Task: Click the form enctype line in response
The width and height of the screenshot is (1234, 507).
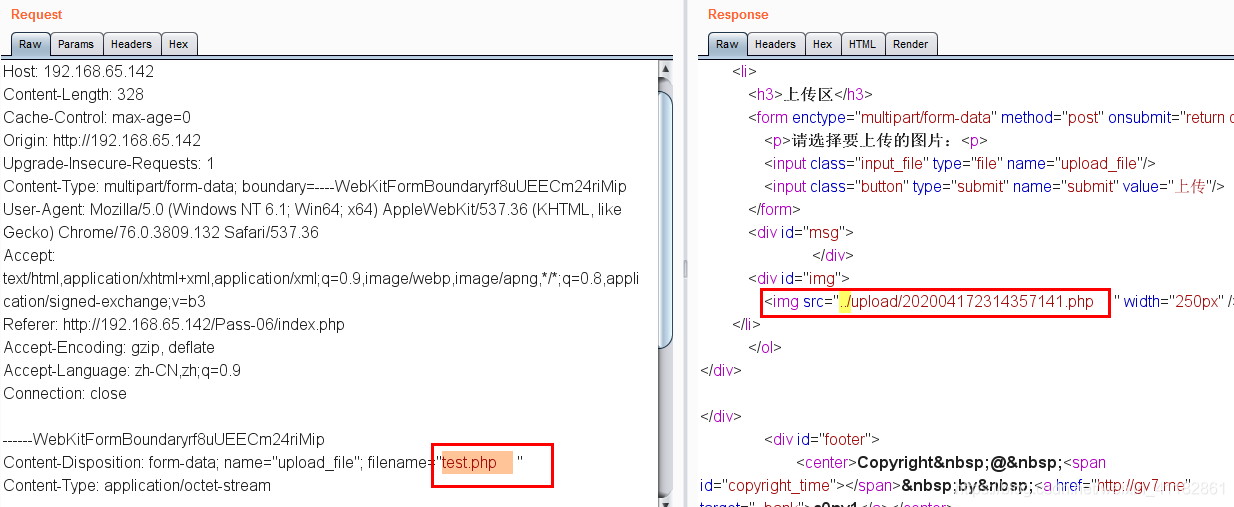Action: tap(990, 118)
